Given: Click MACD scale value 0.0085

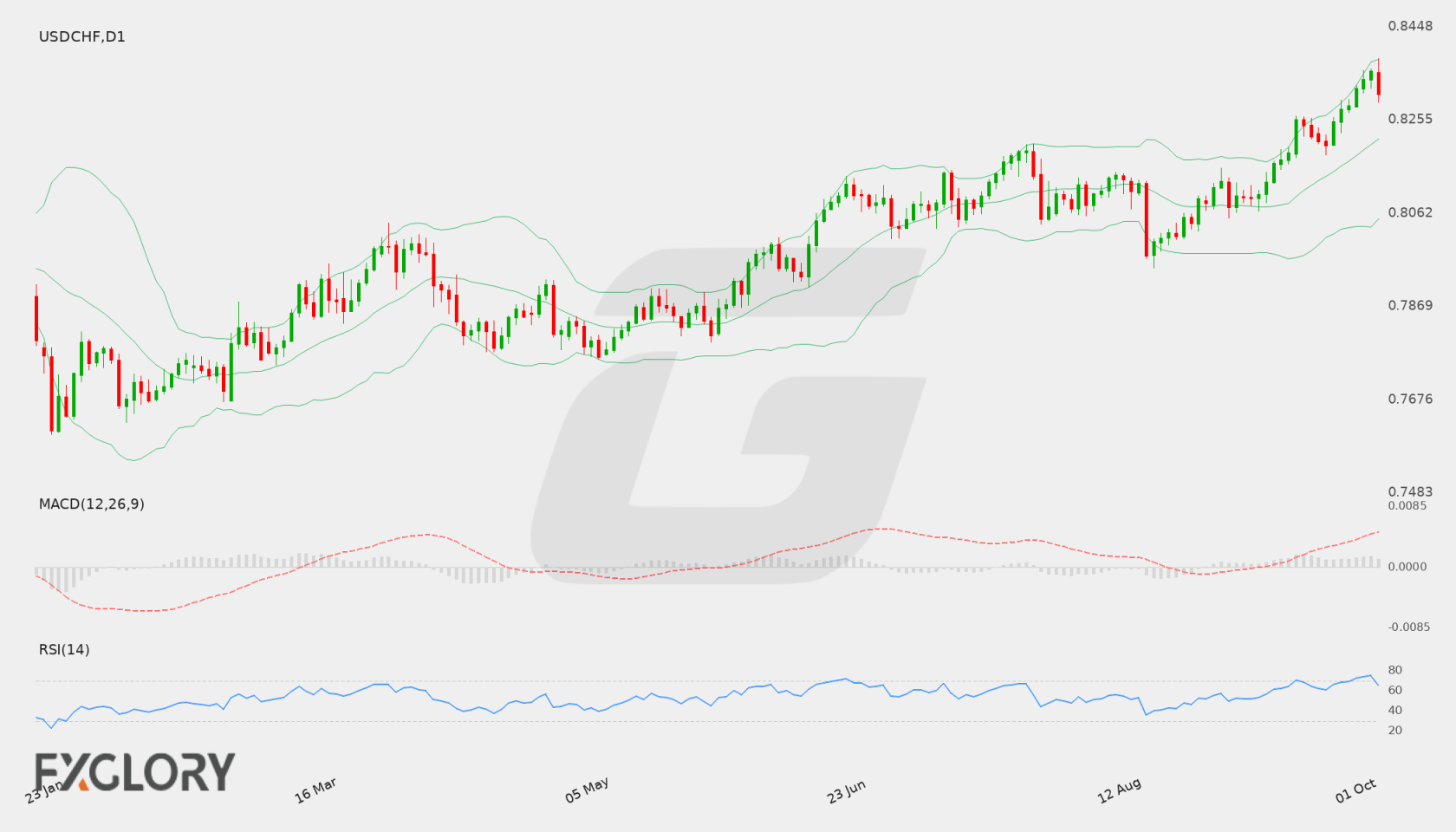Looking at the screenshot, I should (1407, 505).
